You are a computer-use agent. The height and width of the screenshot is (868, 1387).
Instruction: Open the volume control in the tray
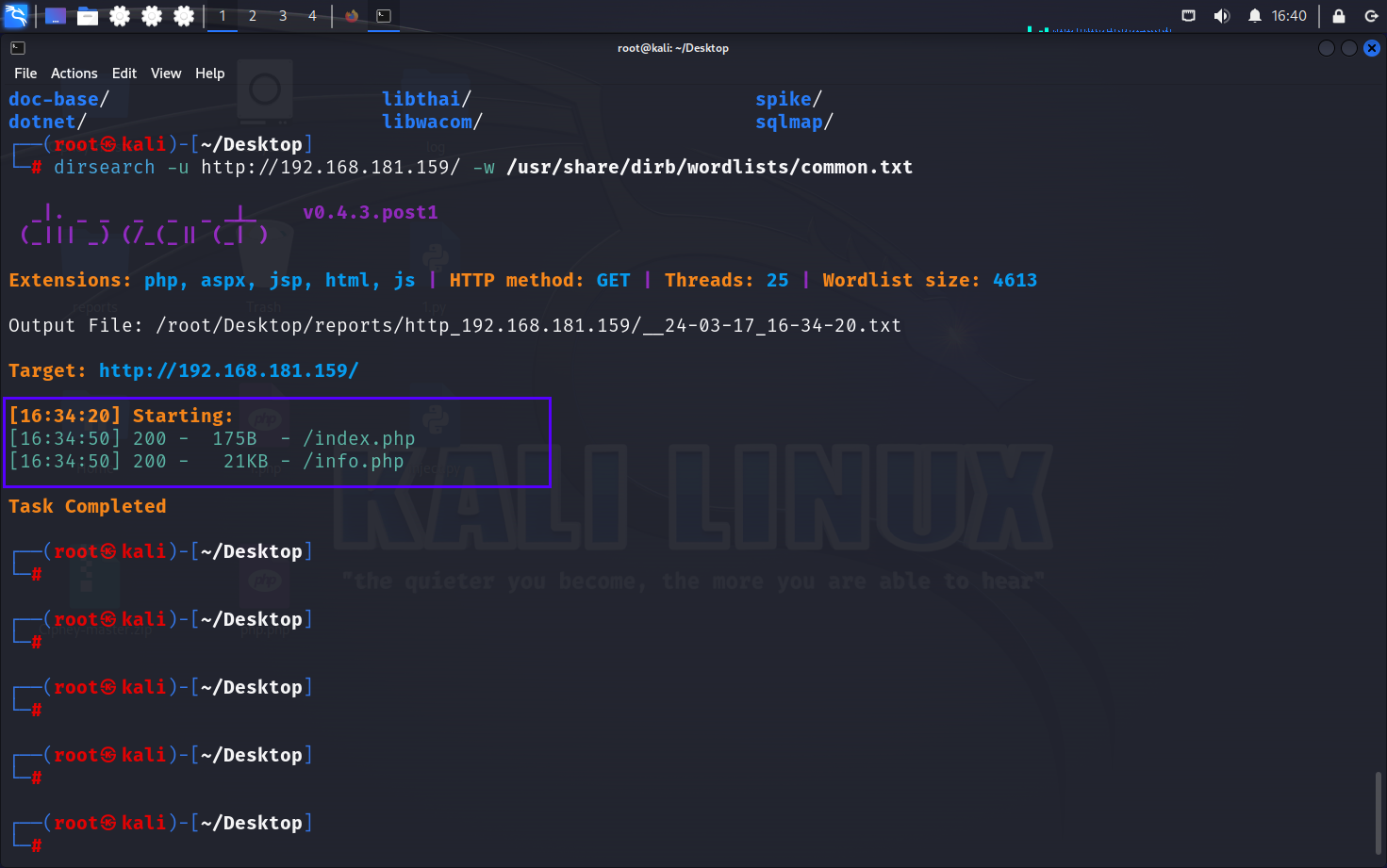(1222, 16)
